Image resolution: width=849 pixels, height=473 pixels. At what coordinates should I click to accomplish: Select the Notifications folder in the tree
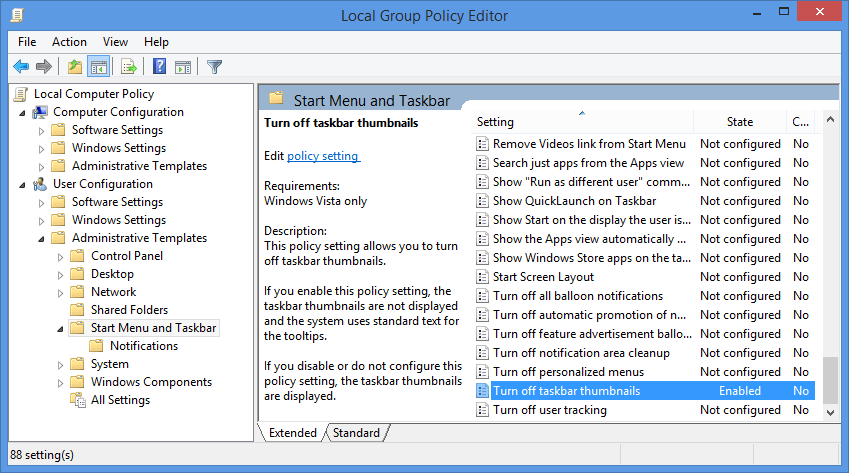click(144, 346)
